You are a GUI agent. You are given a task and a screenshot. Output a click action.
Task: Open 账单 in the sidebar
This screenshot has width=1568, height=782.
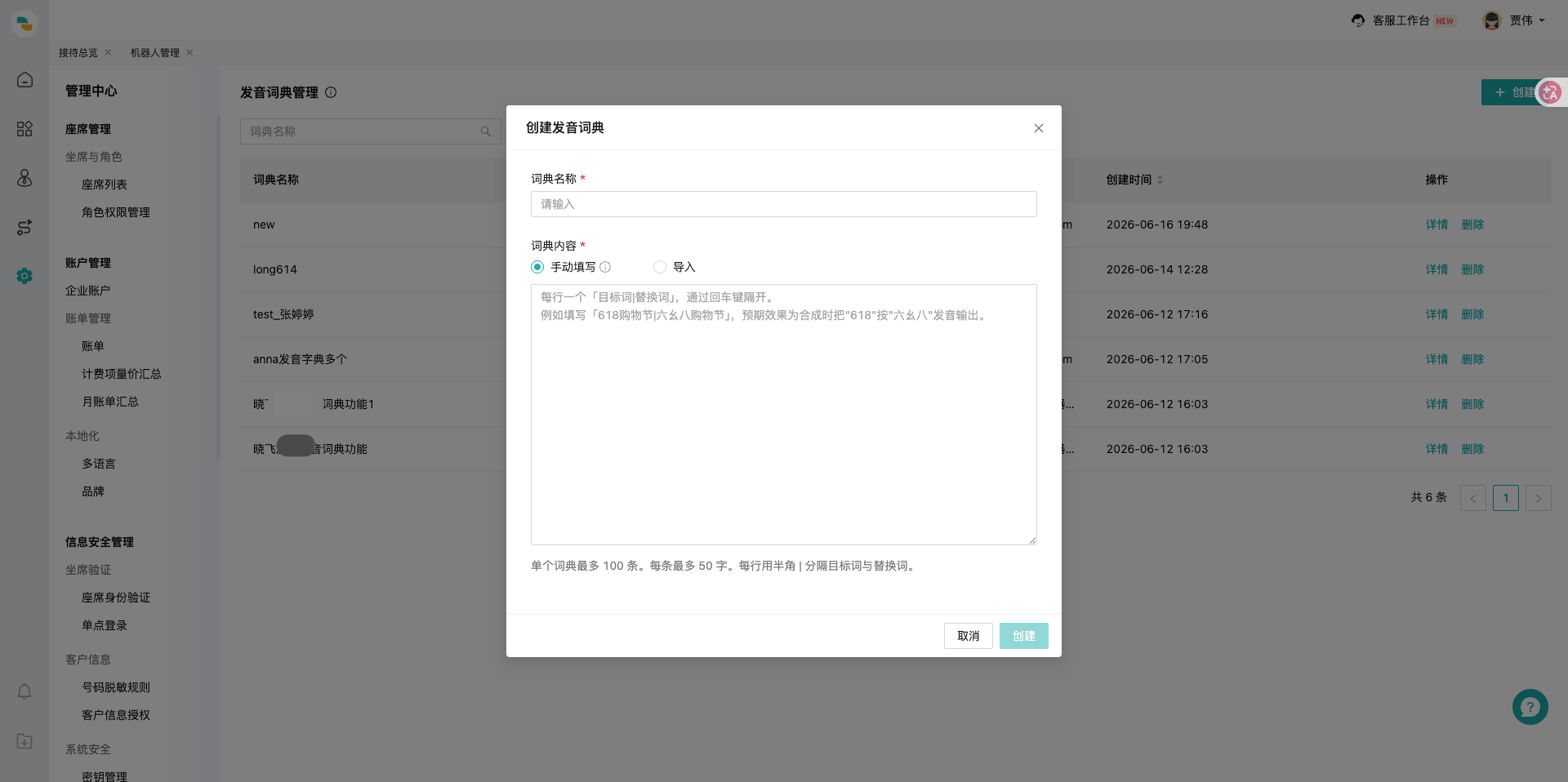pos(93,346)
